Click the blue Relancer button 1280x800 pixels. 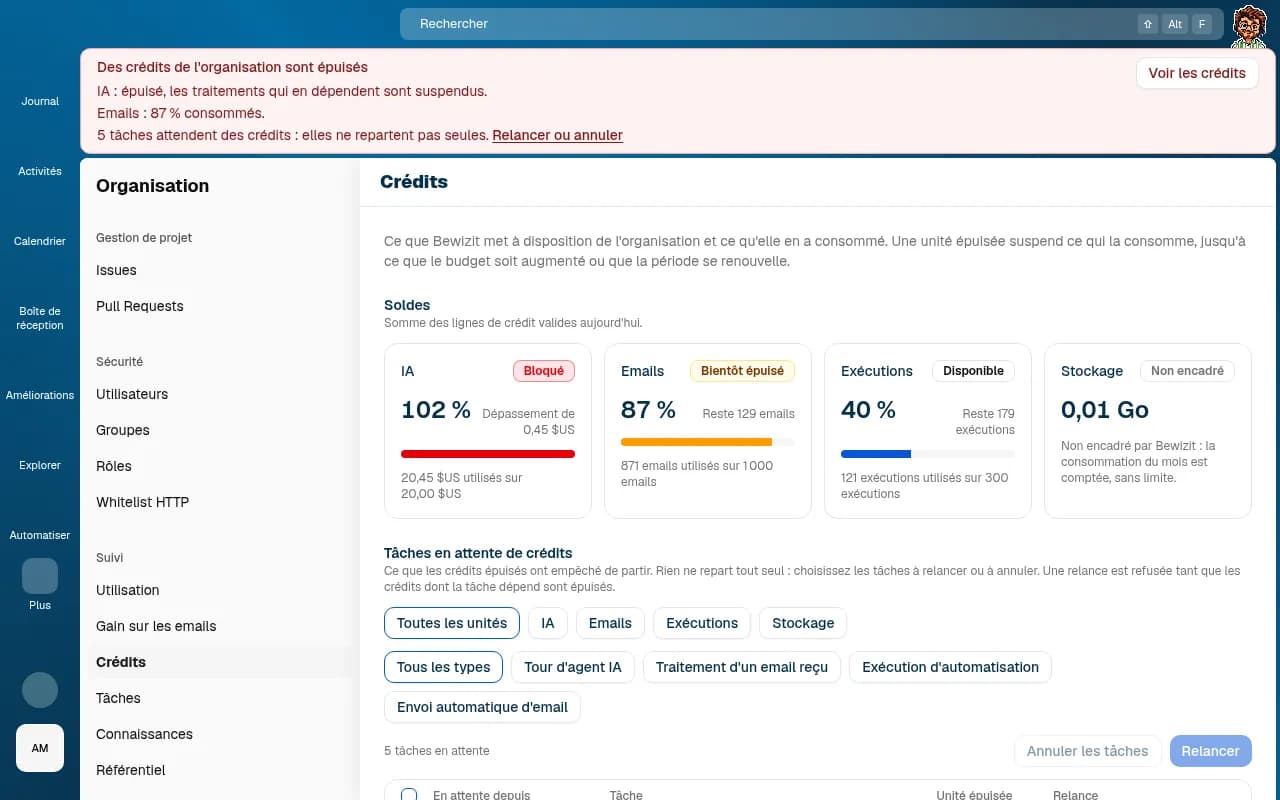coord(1210,751)
